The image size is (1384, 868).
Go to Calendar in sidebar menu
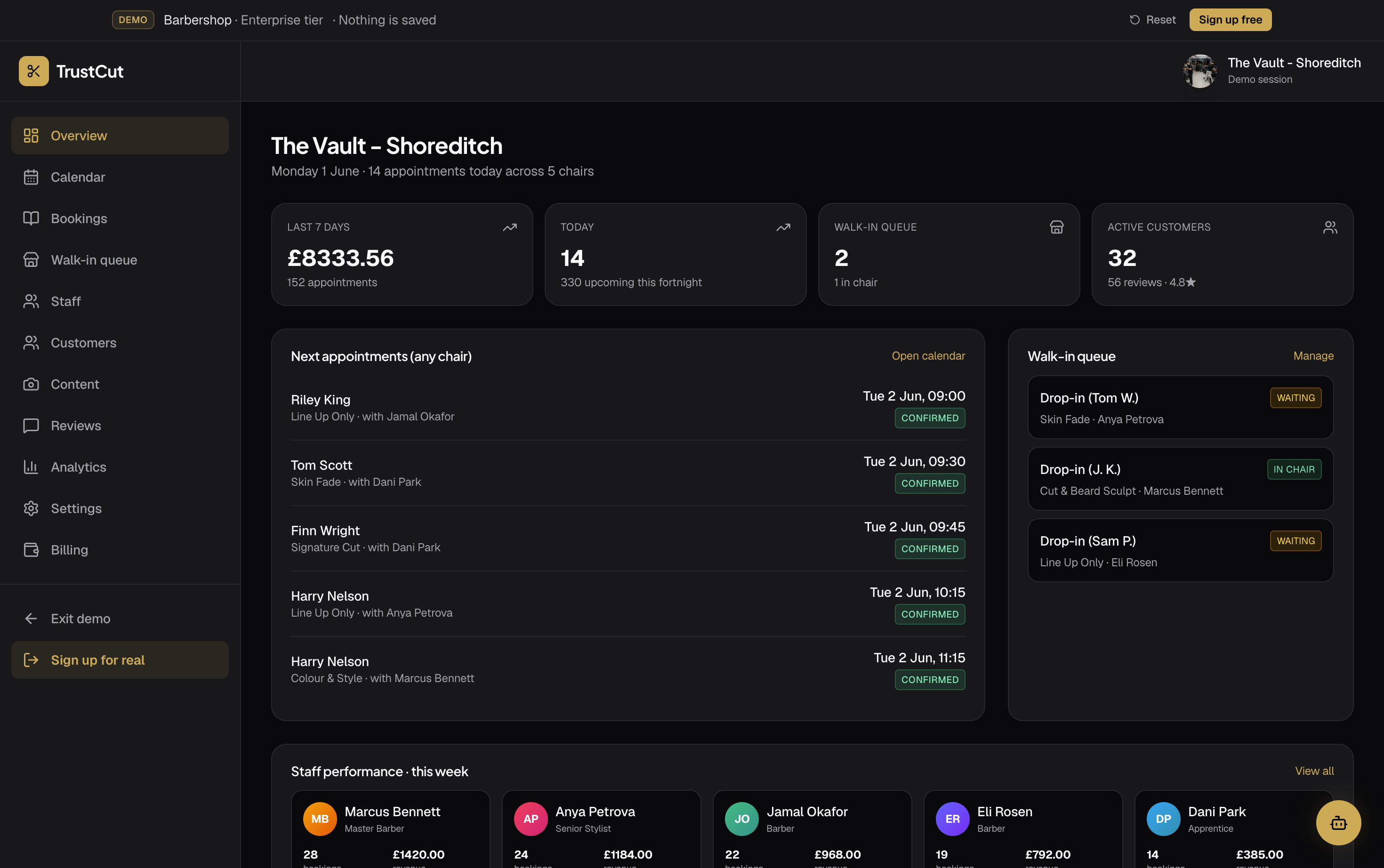(120, 177)
